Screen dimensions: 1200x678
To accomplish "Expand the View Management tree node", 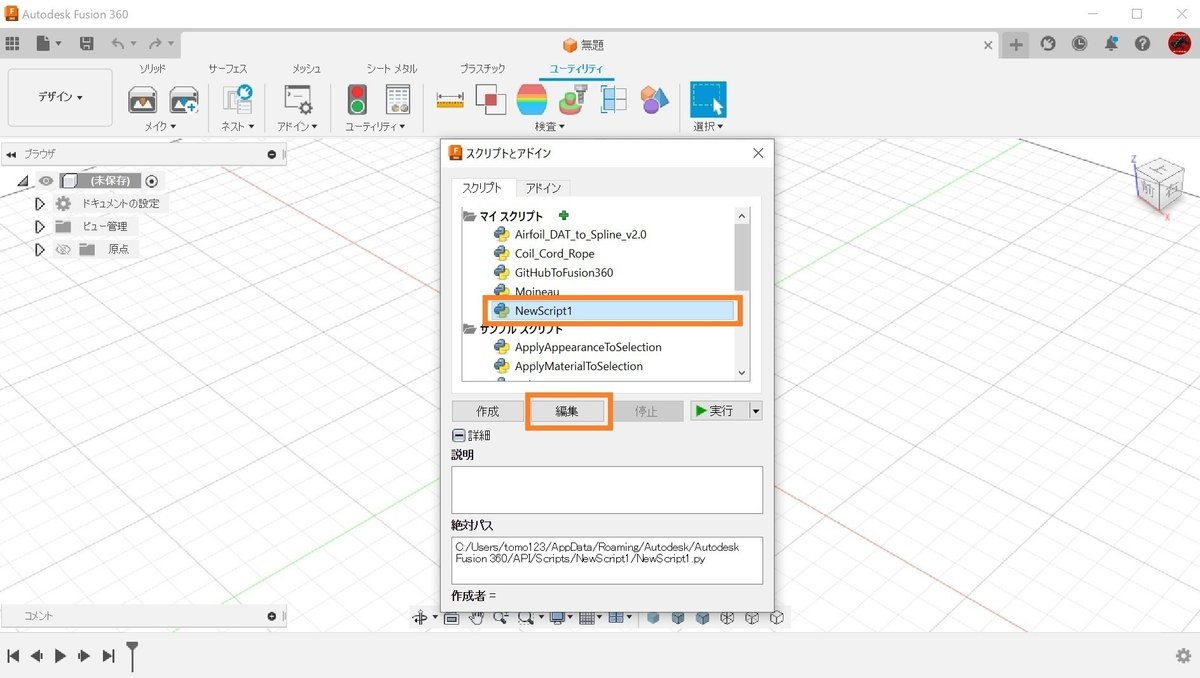I will click(x=40, y=226).
